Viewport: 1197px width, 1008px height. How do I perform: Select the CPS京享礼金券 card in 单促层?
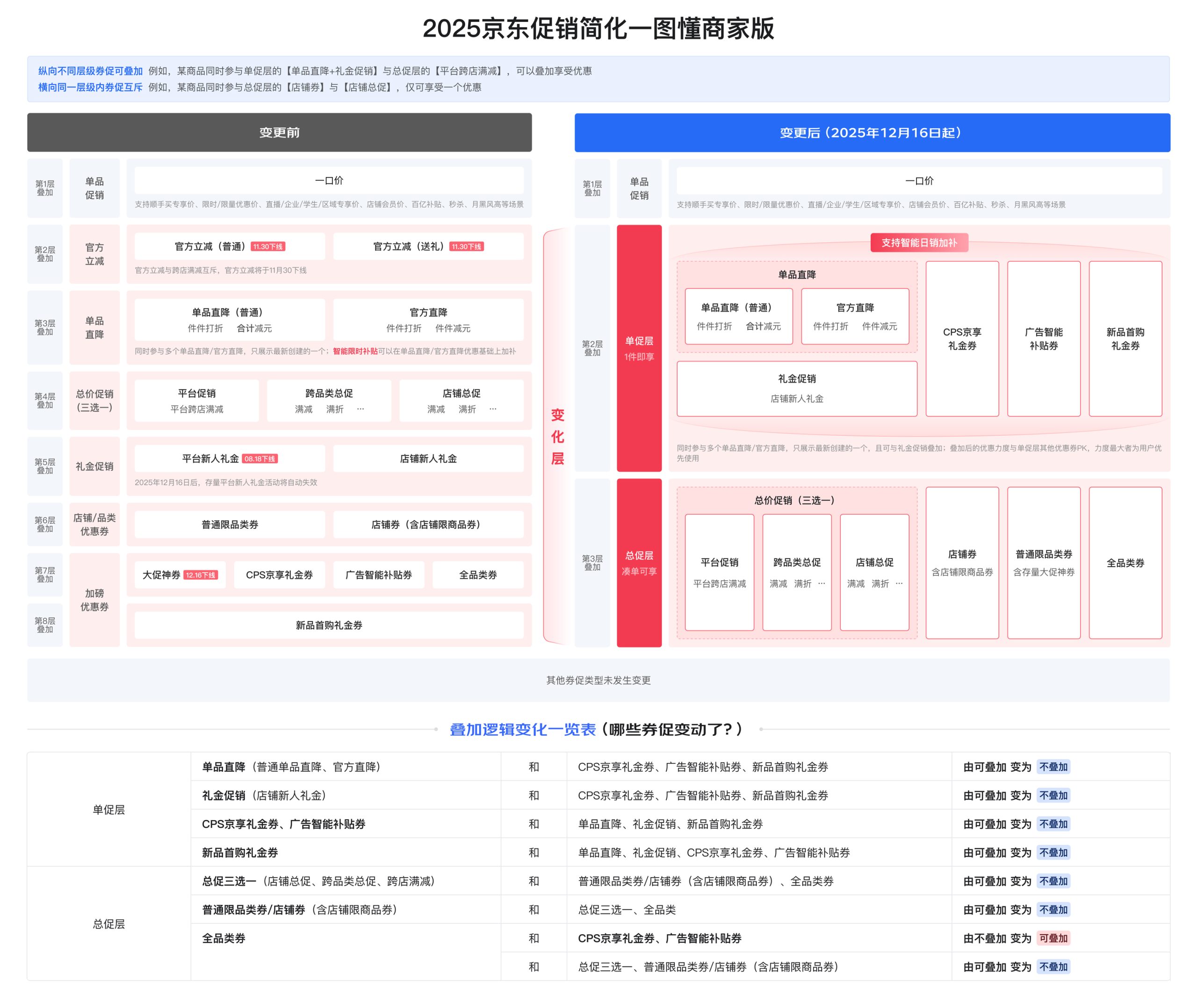click(x=962, y=339)
